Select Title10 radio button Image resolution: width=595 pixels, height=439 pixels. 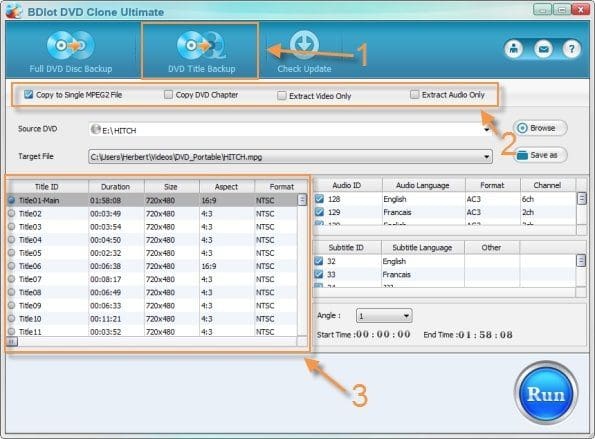point(11,318)
